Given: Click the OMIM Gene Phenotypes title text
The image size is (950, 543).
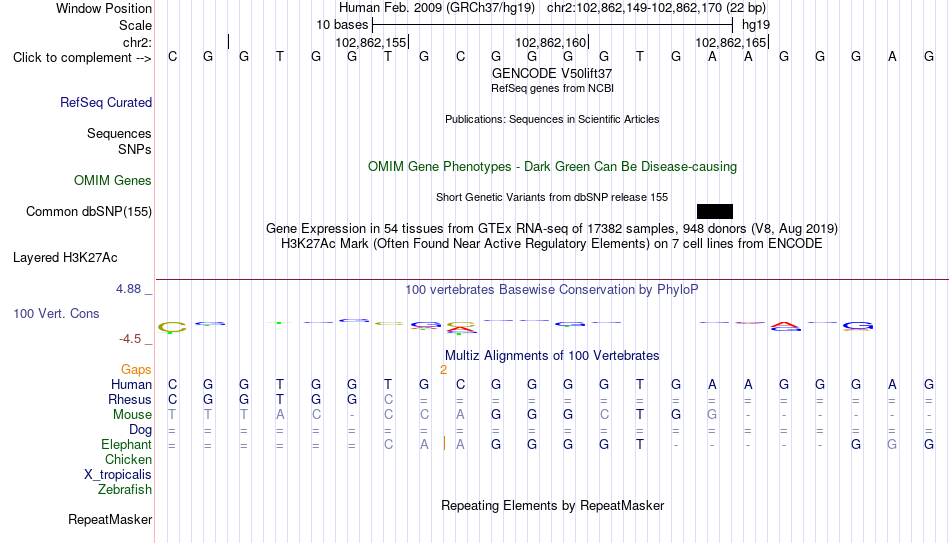Looking at the screenshot, I should point(553,167).
